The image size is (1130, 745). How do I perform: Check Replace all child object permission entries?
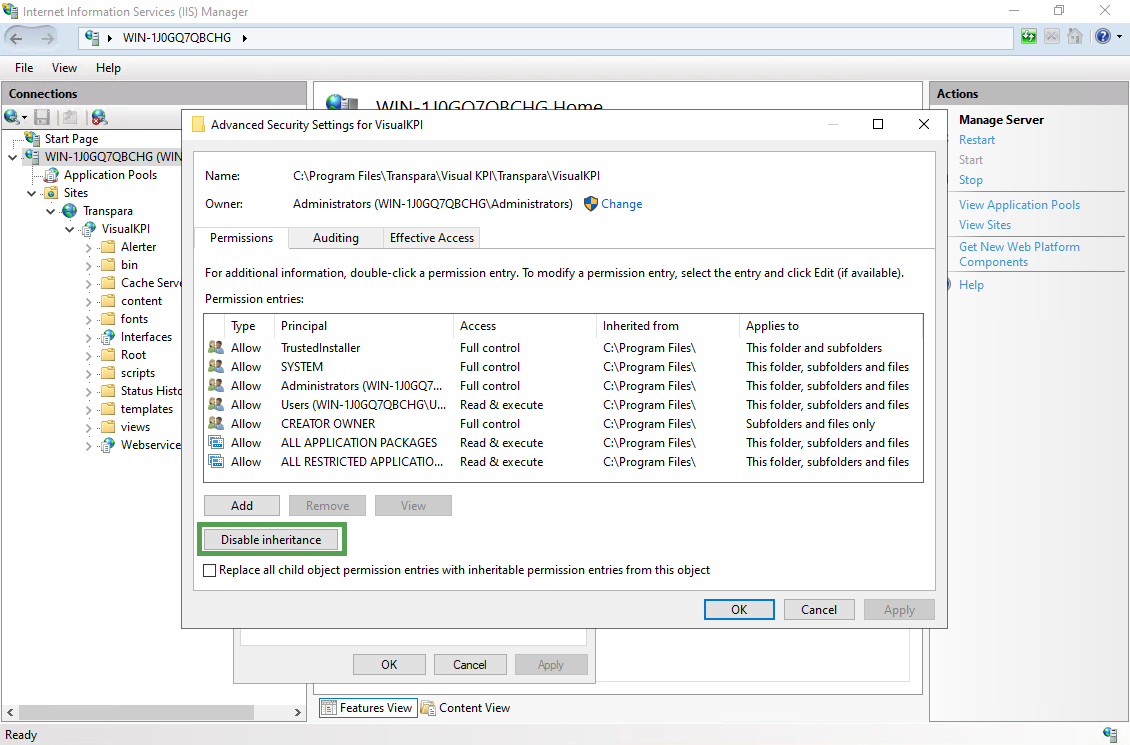(x=209, y=570)
